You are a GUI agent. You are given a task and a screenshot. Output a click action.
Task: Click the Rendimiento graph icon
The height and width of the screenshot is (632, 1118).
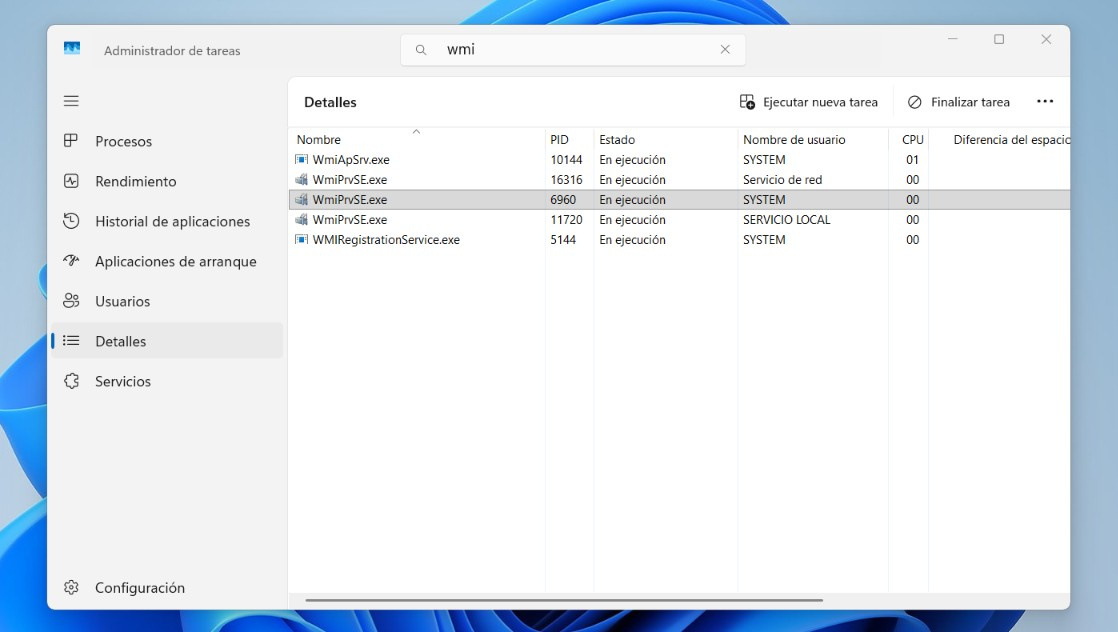pos(71,180)
